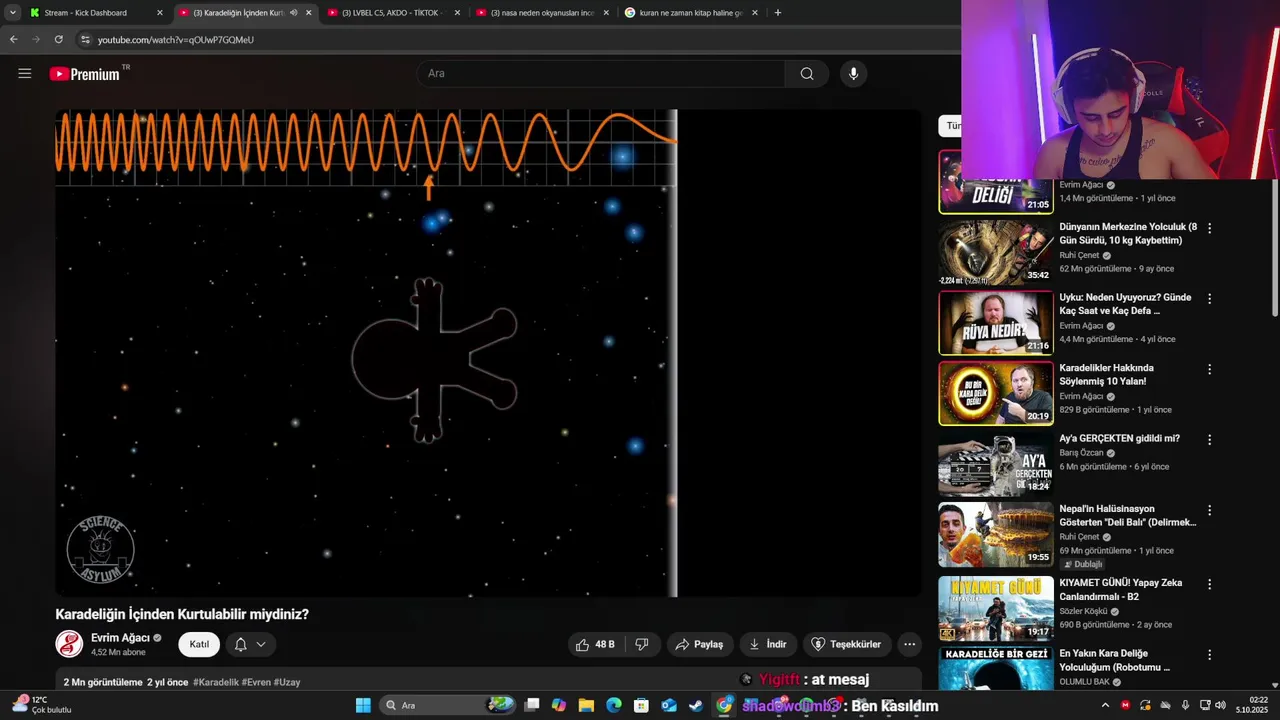Image resolution: width=1280 pixels, height=720 pixels.
Task: Open the tab search dropdown arrow
Action: click(13, 13)
